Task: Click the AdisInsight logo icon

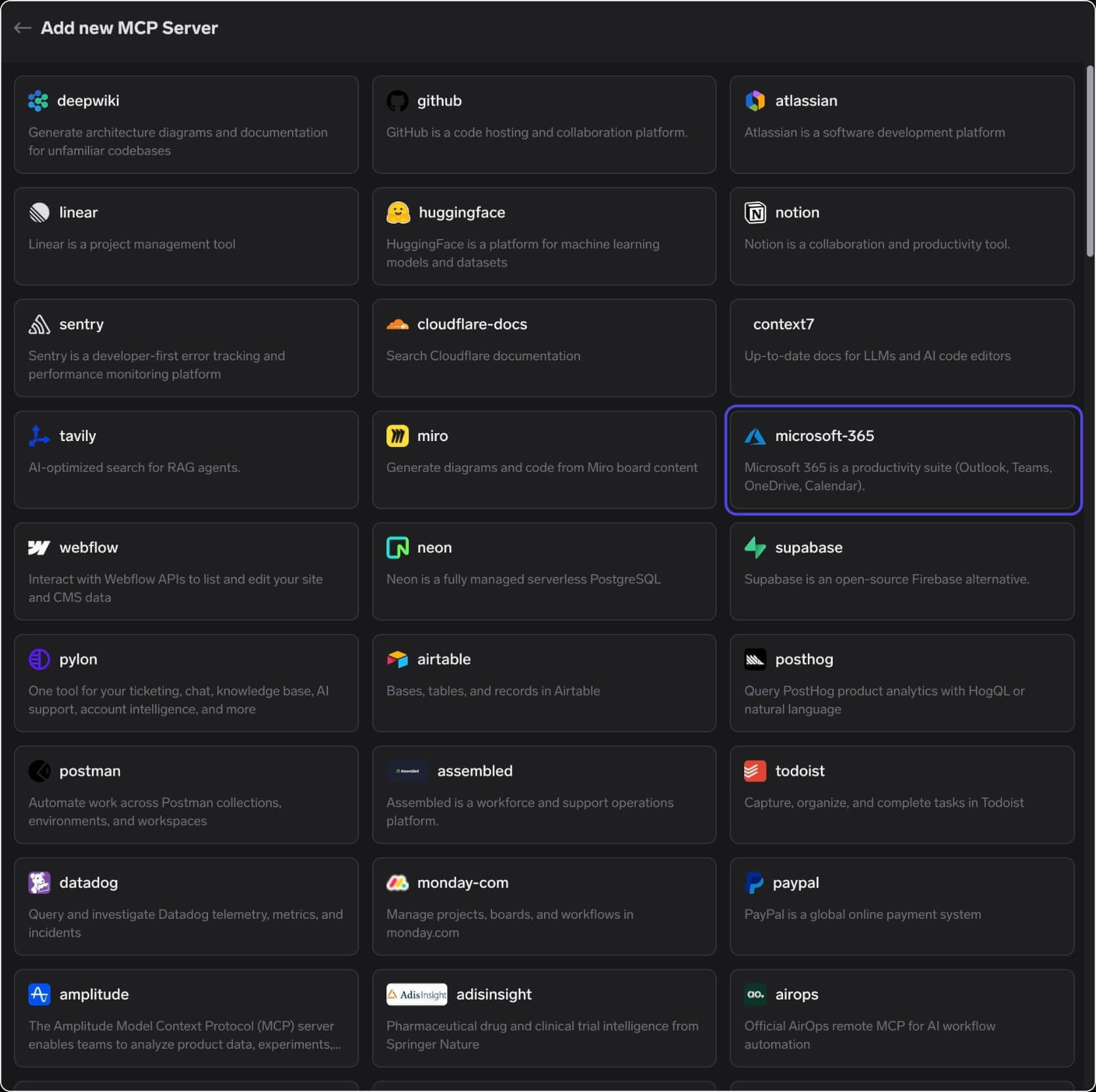Action: 417,994
